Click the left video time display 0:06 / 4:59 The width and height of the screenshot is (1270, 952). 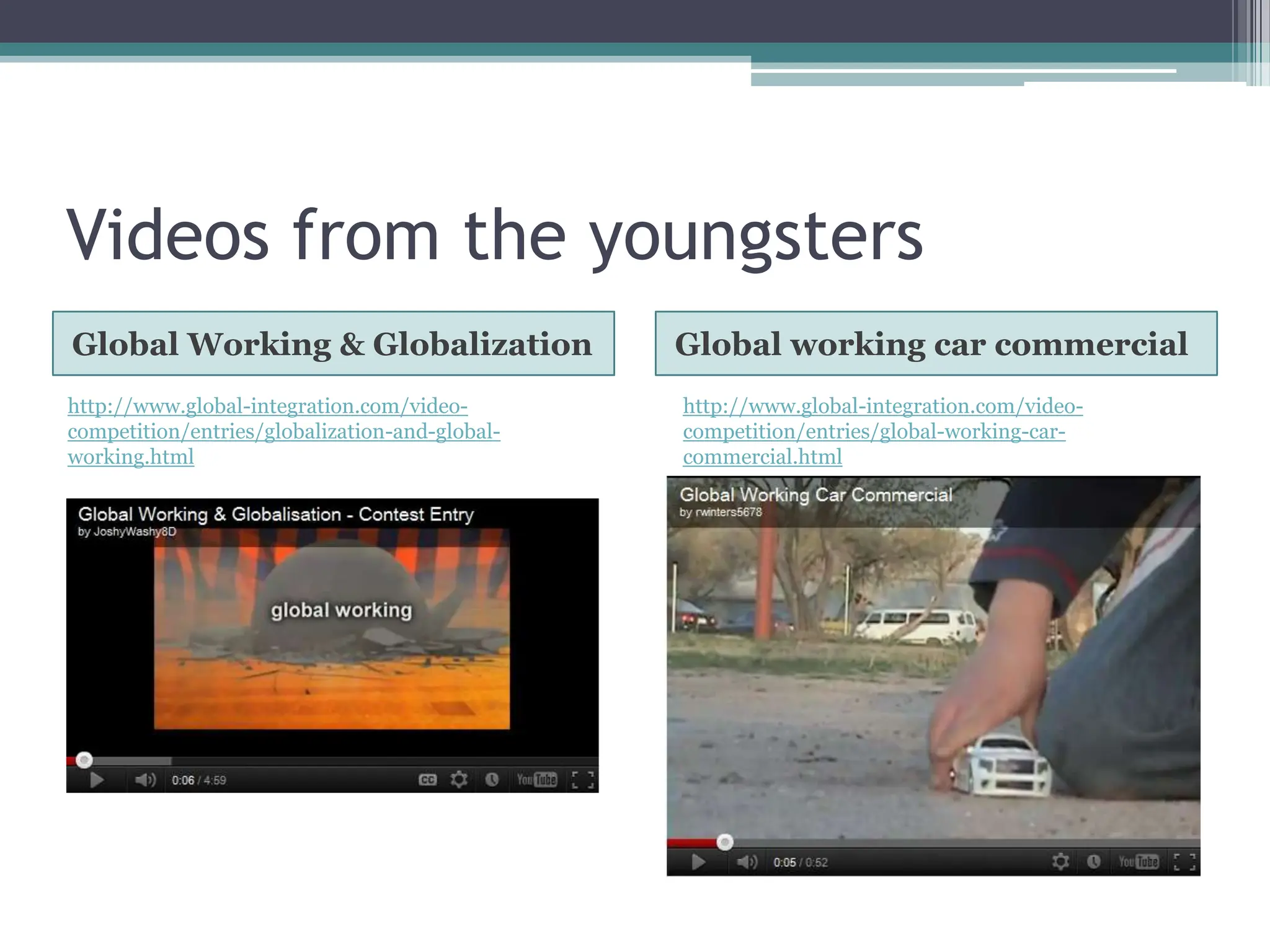pos(199,780)
